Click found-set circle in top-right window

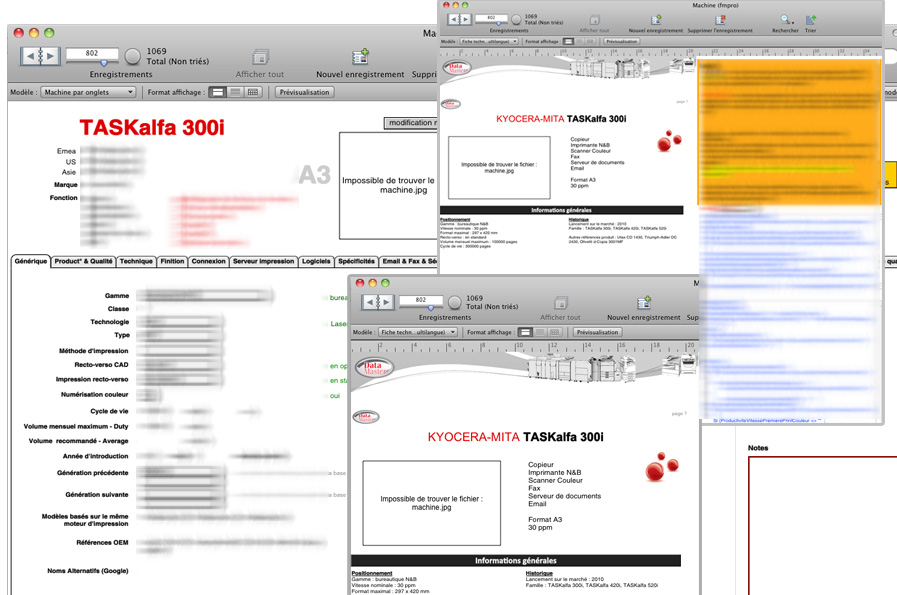point(516,19)
